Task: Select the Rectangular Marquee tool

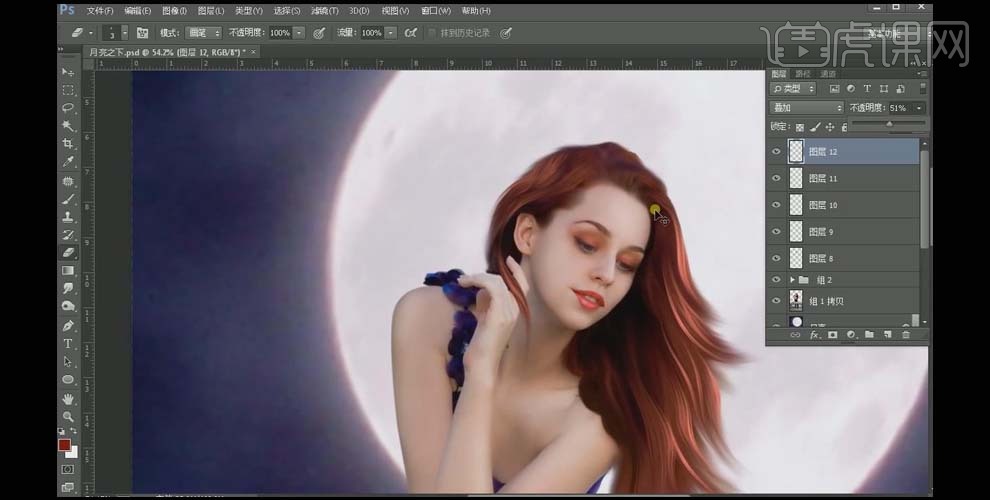Action: tap(68, 90)
